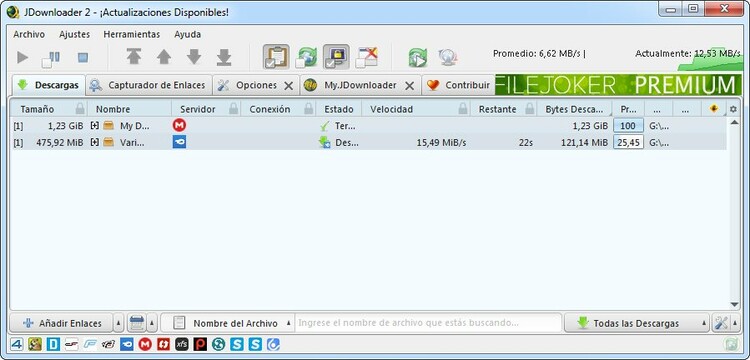Pause downloads using the pause icon

51,58
